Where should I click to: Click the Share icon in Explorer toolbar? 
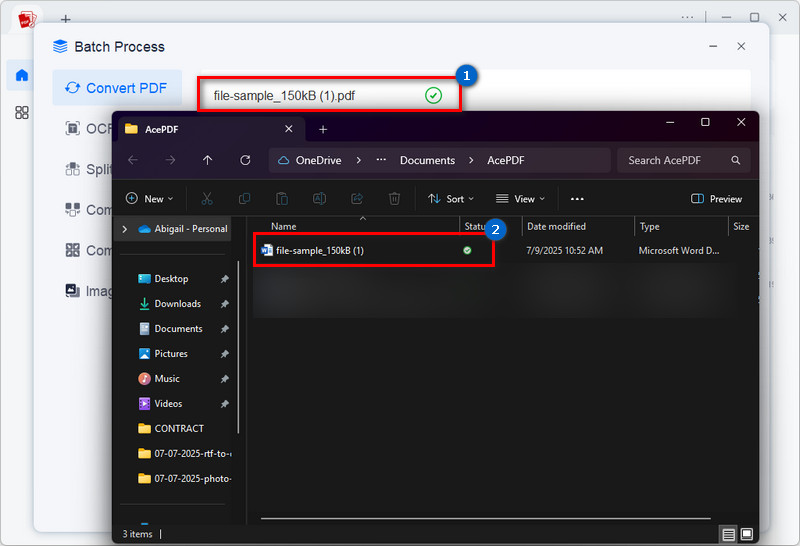click(357, 198)
